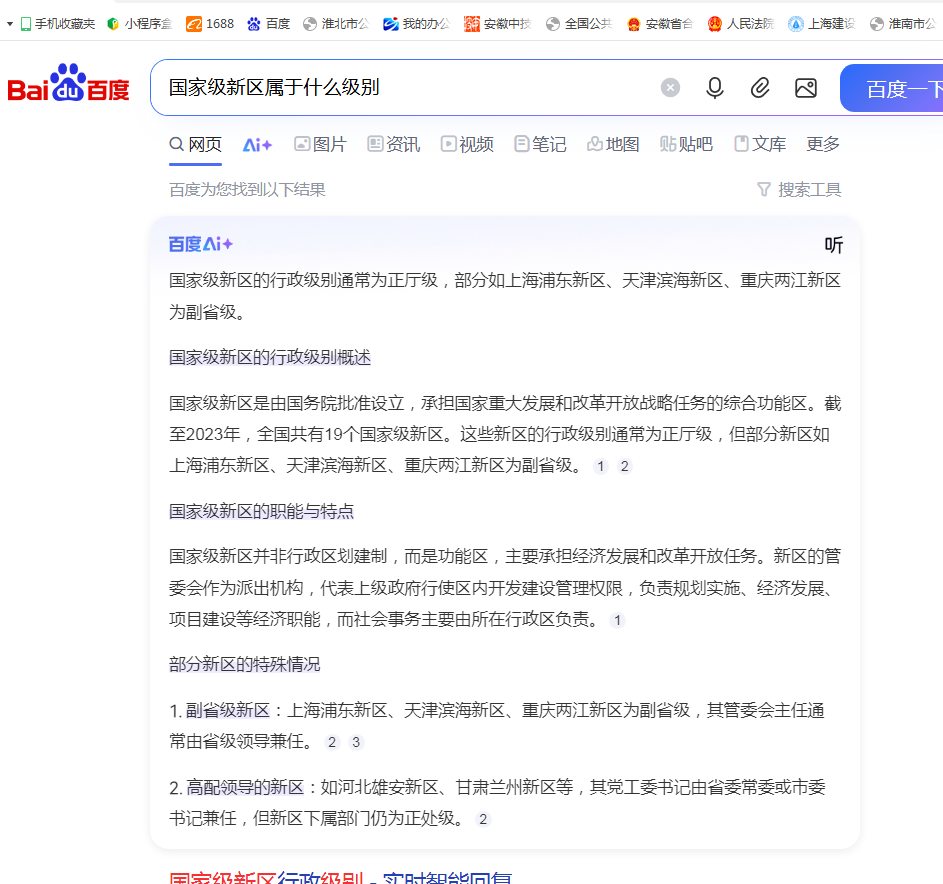943x884 pixels.
Task: Listen to AI answer via 听 icon
Action: pos(833,245)
